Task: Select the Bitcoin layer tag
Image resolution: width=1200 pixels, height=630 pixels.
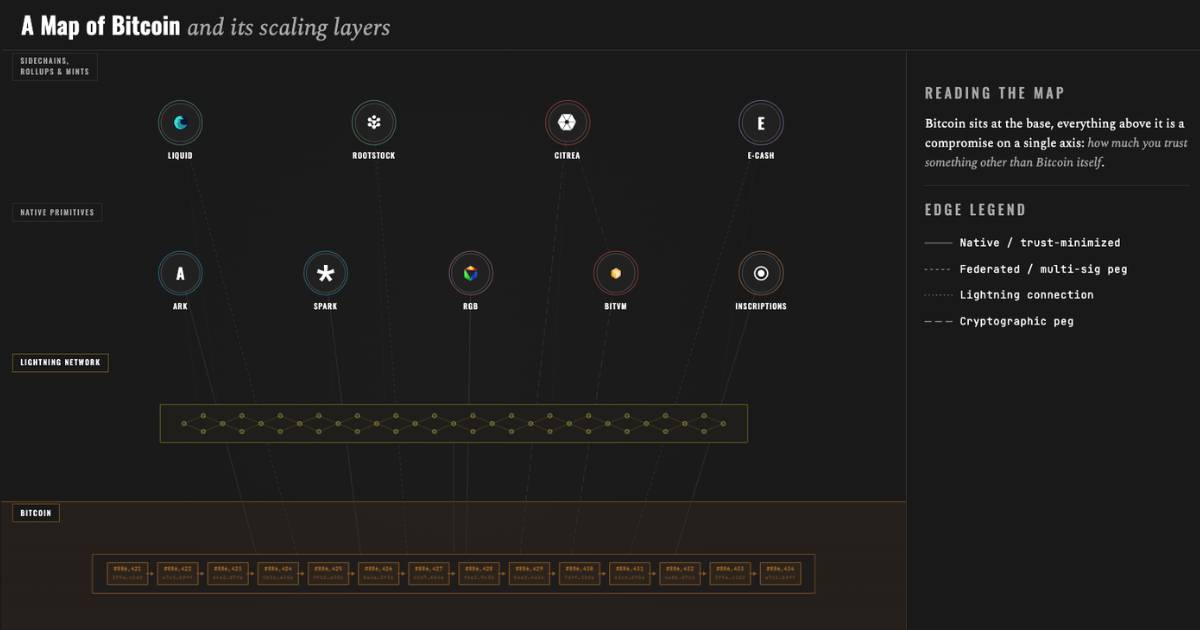Action: click(36, 513)
